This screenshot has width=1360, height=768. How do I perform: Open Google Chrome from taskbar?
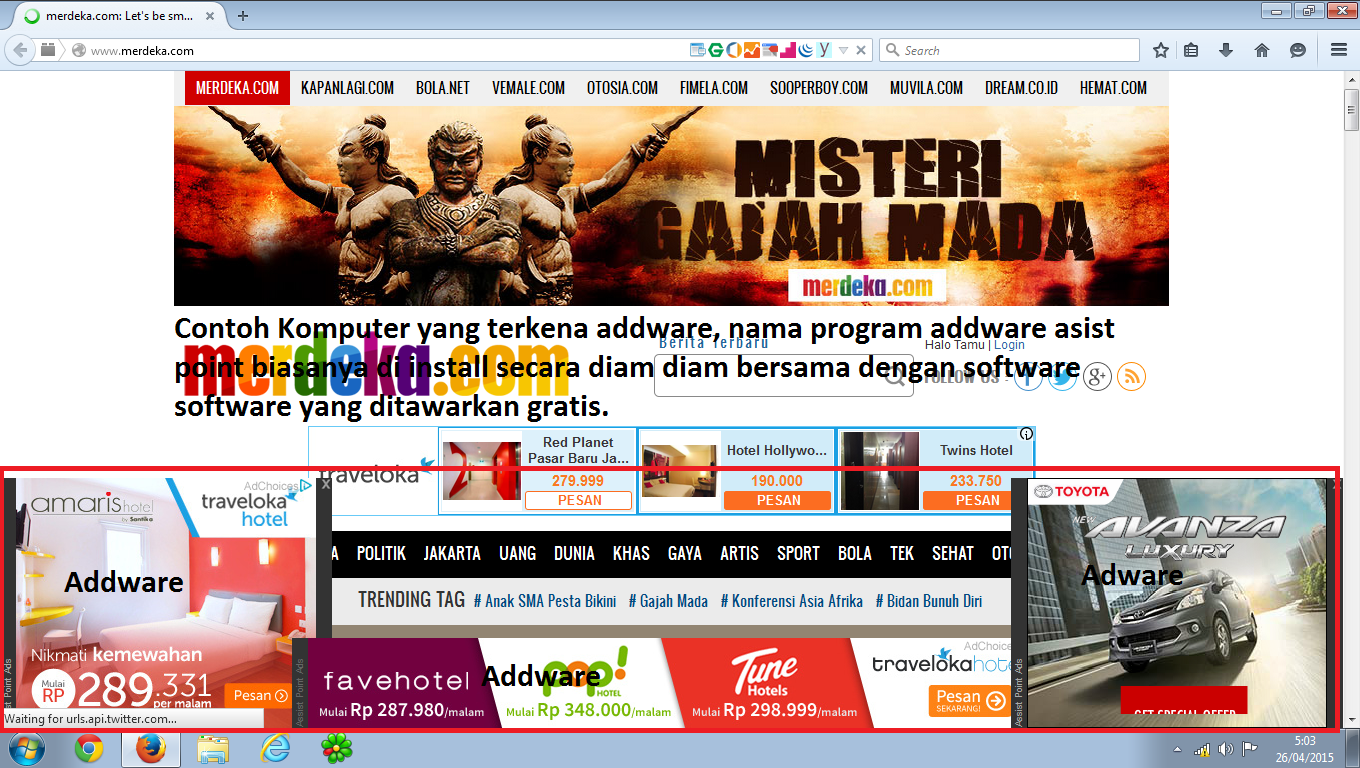point(88,749)
